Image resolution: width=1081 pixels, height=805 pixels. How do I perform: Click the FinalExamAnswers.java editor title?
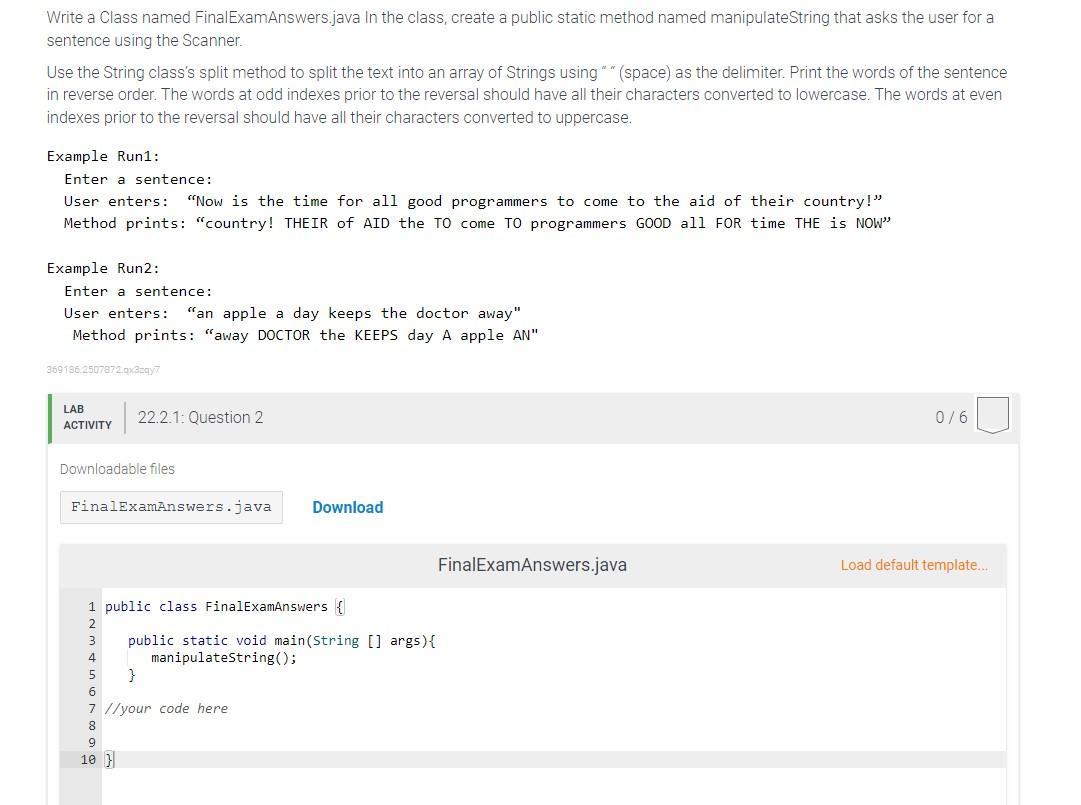click(x=531, y=565)
